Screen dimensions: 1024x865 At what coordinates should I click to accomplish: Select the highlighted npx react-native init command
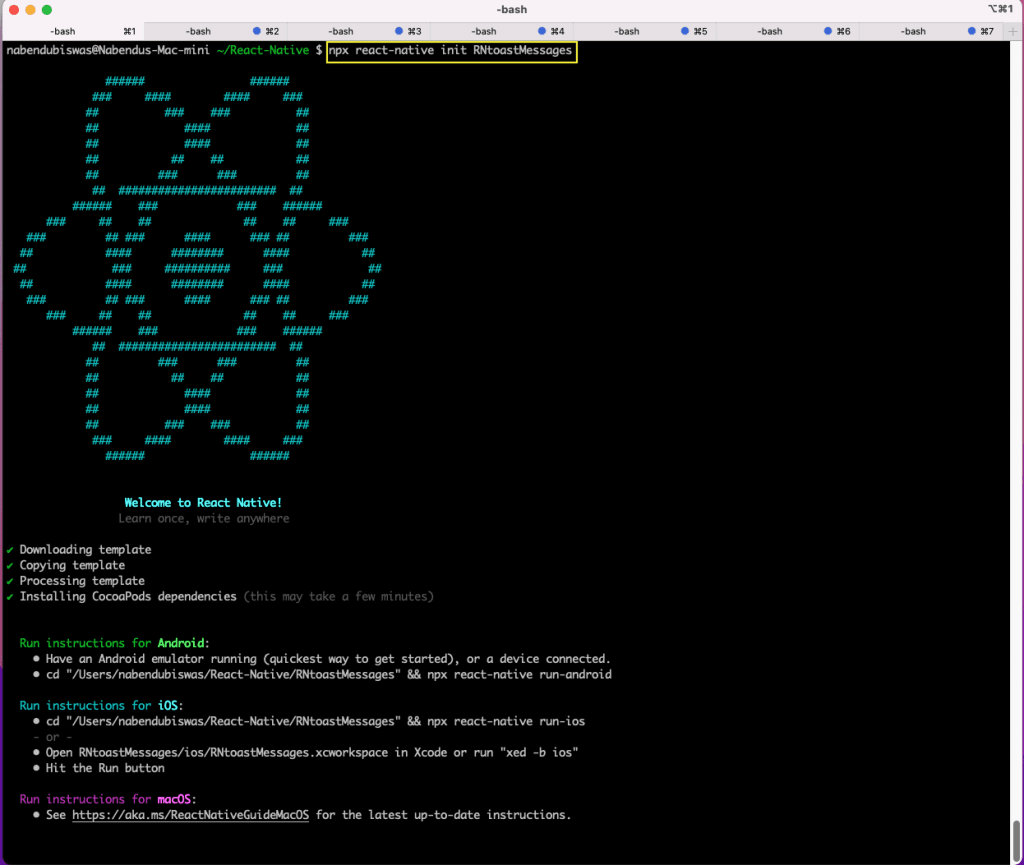pos(451,50)
